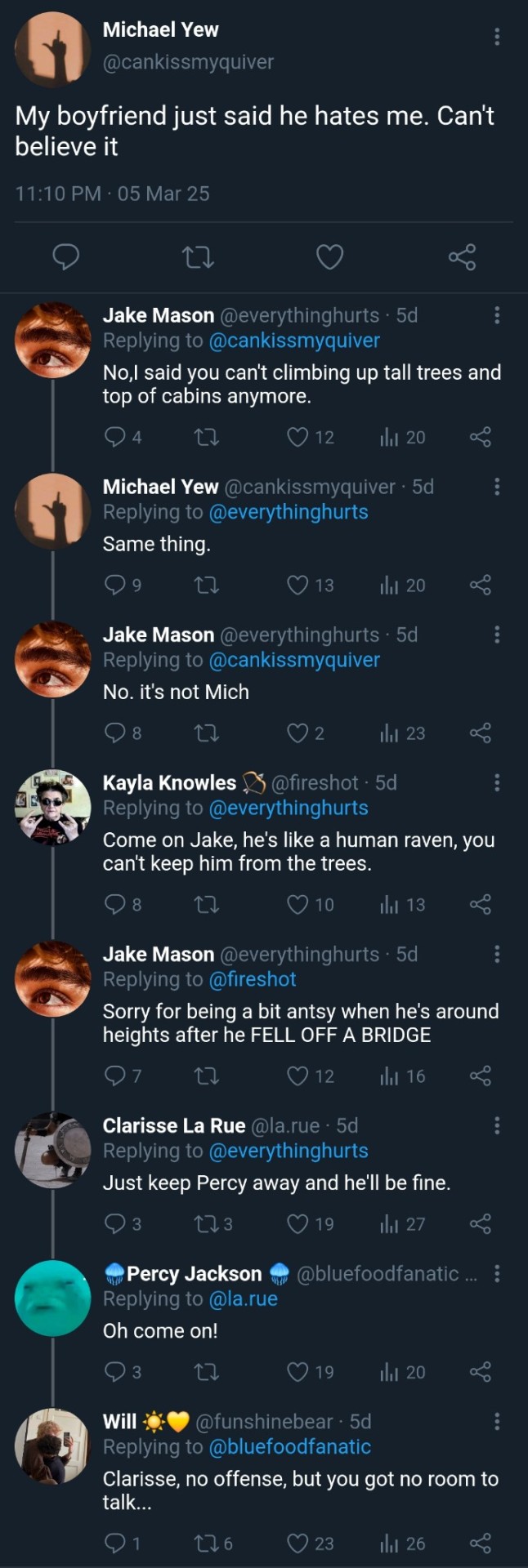
Task: Reply to Michael Yew's main tweet
Action: click(x=65, y=257)
